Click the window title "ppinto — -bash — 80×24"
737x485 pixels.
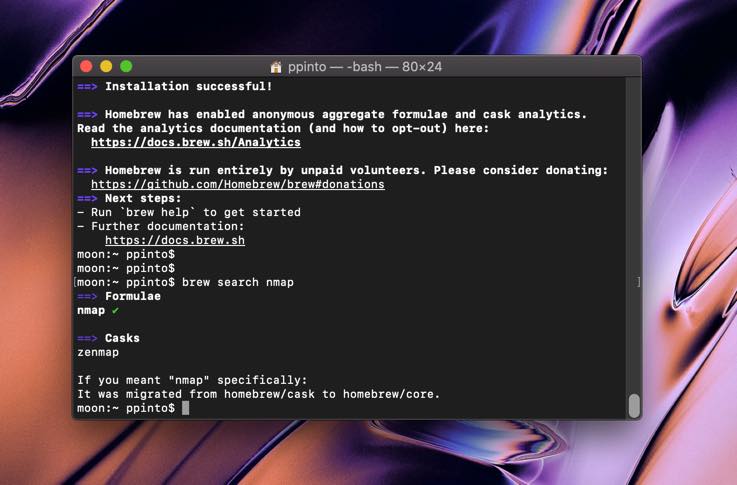[x=364, y=67]
